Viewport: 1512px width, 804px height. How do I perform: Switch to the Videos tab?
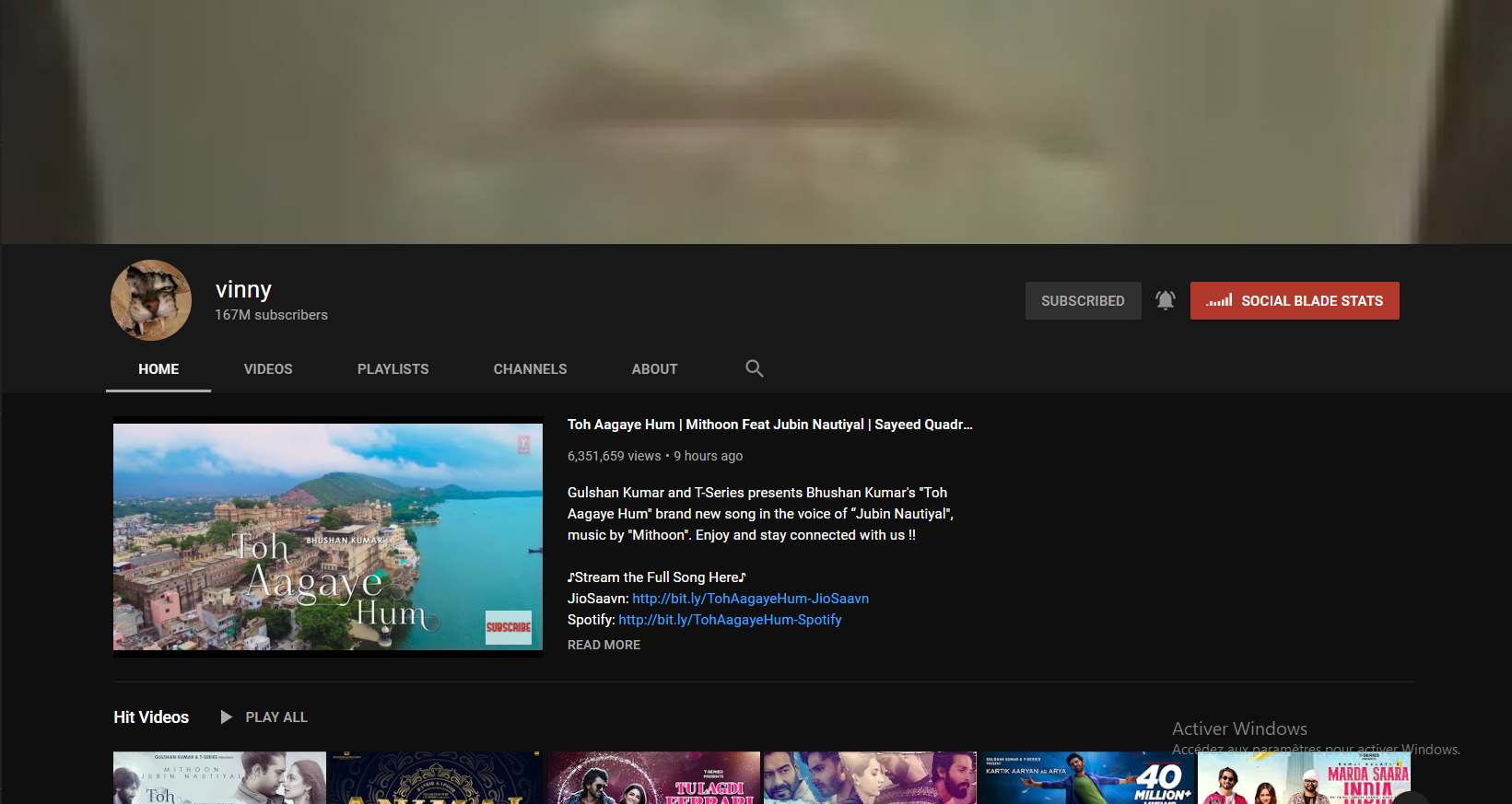(267, 368)
